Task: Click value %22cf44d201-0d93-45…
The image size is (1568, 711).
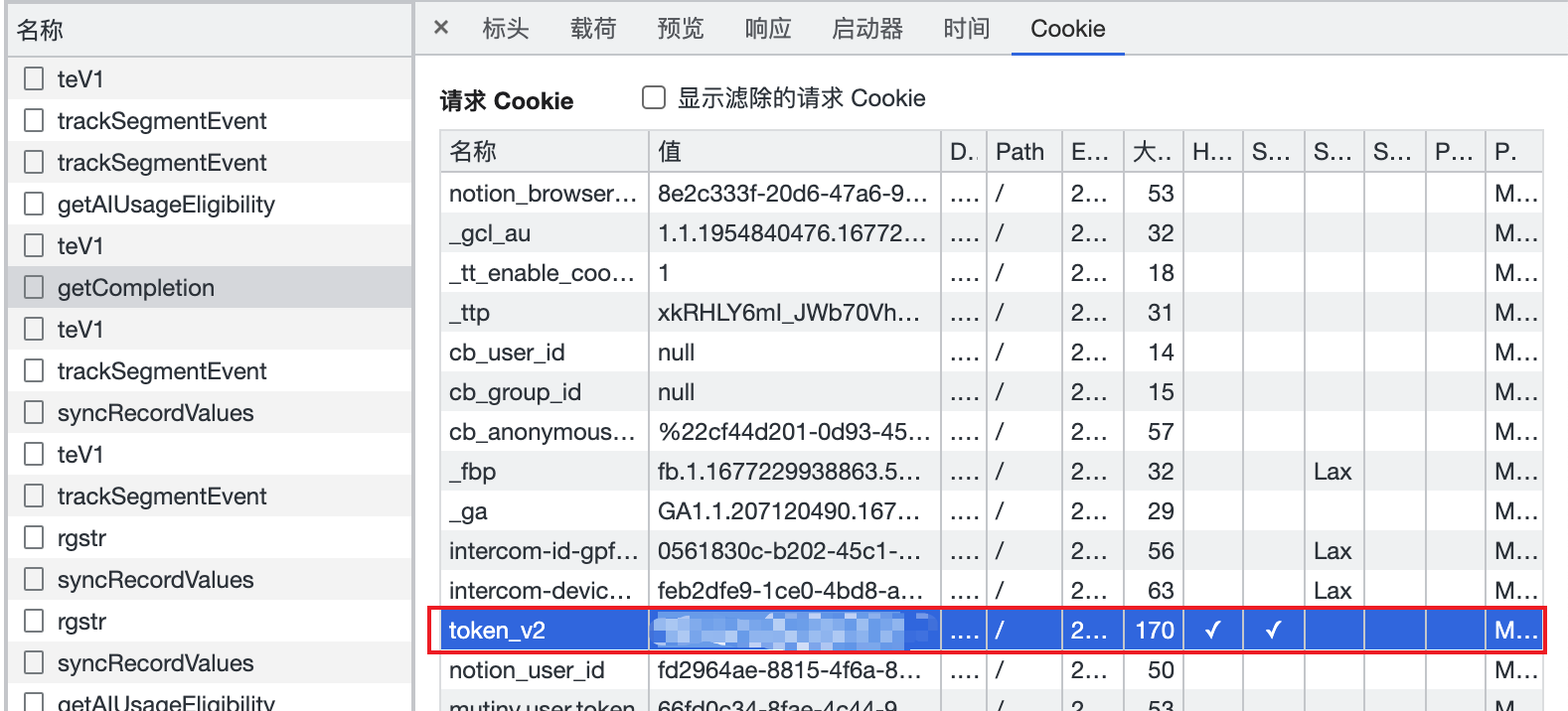Action: click(794, 432)
